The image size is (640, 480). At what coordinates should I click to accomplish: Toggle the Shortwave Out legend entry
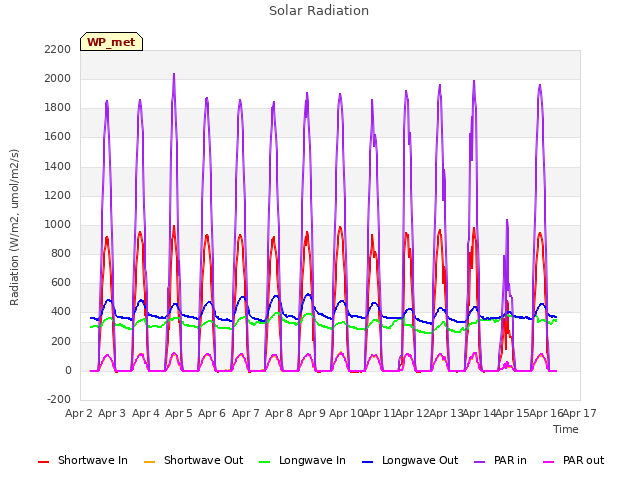pyautogui.click(x=193, y=460)
